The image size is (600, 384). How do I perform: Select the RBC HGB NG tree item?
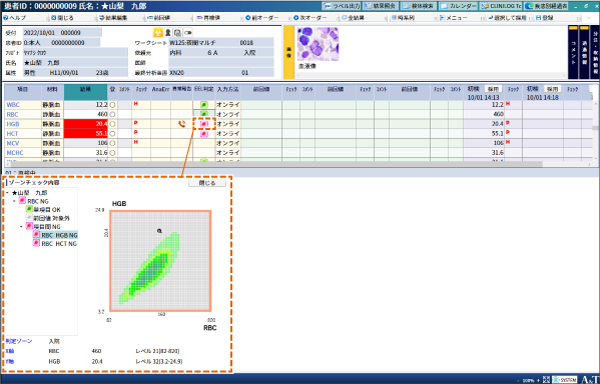pyautogui.click(x=55, y=235)
